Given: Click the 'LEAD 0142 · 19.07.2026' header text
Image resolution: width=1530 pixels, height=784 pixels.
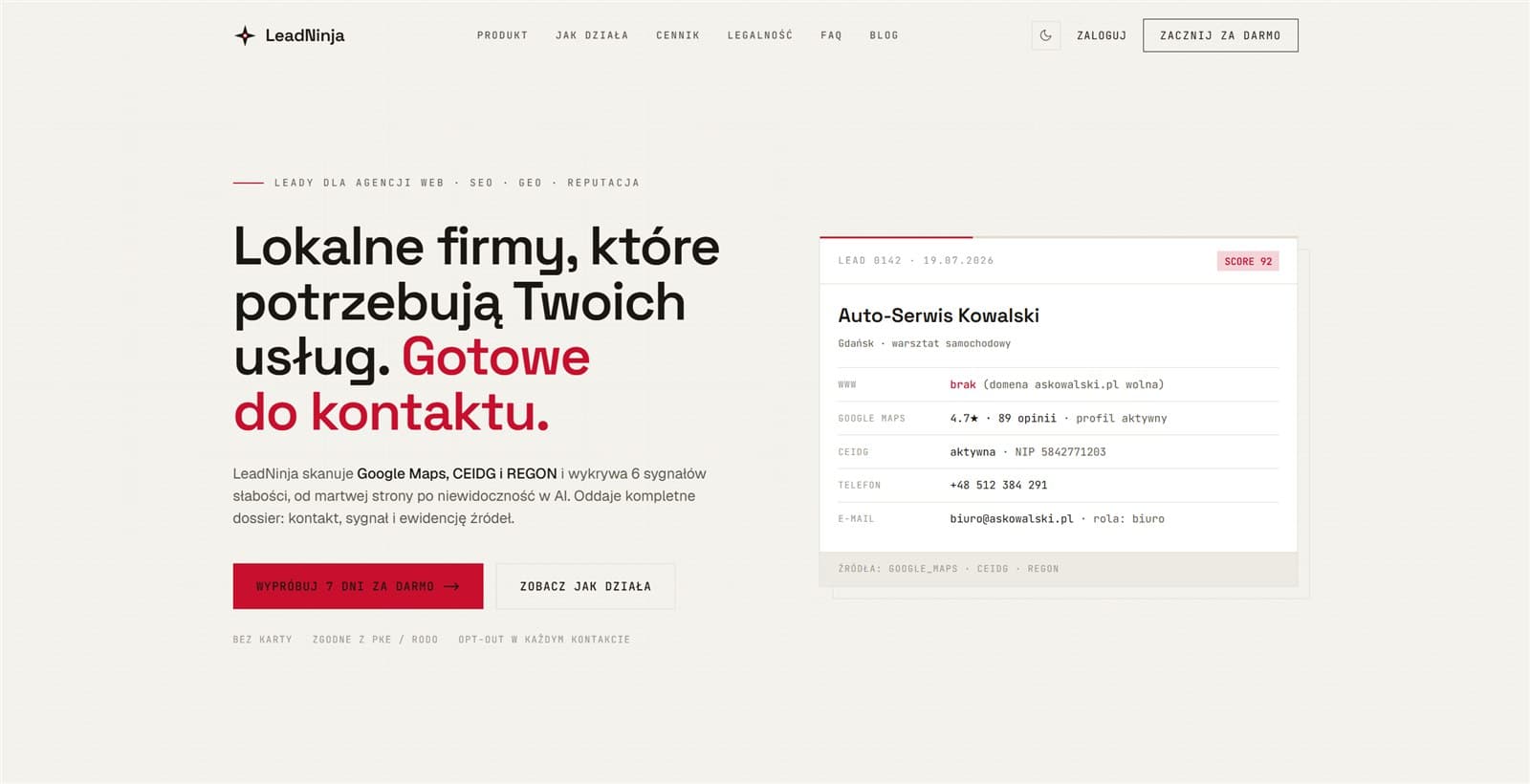Looking at the screenshot, I should (916, 260).
